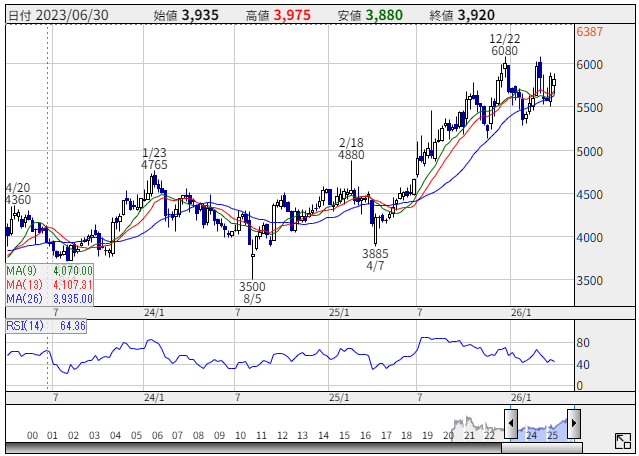Click the highlighted range area in the navigator
This screenshot has height=456, width=639.
(x=542, y=423)
